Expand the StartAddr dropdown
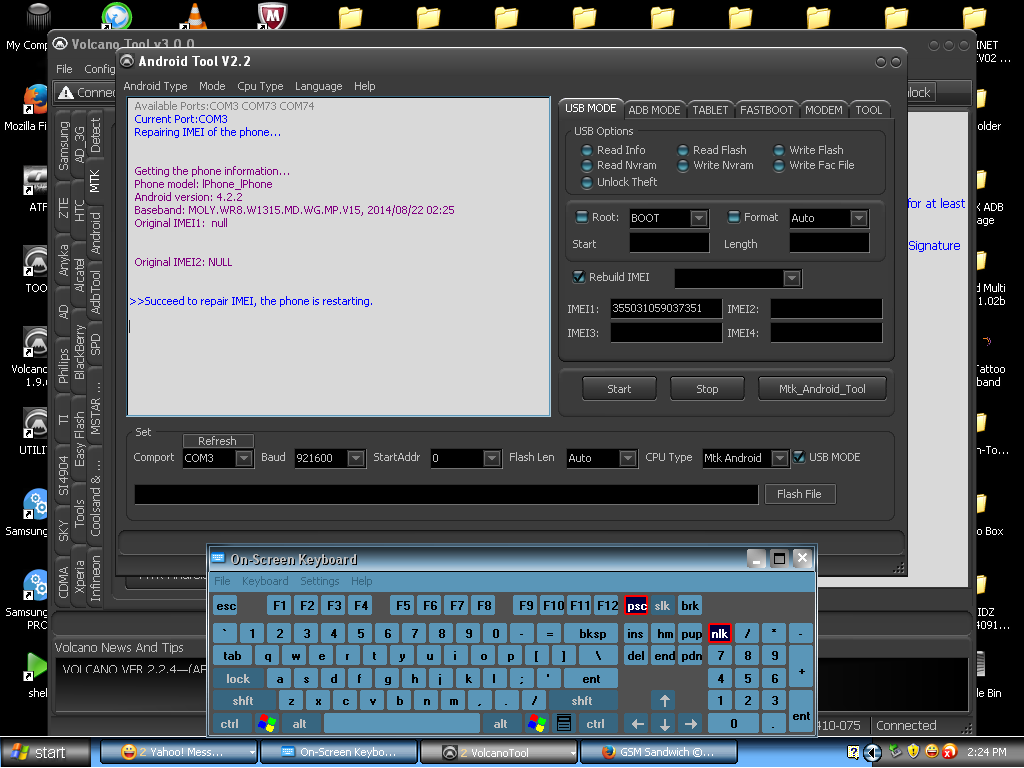This screenshot has height=768, width=1024. 492,458
